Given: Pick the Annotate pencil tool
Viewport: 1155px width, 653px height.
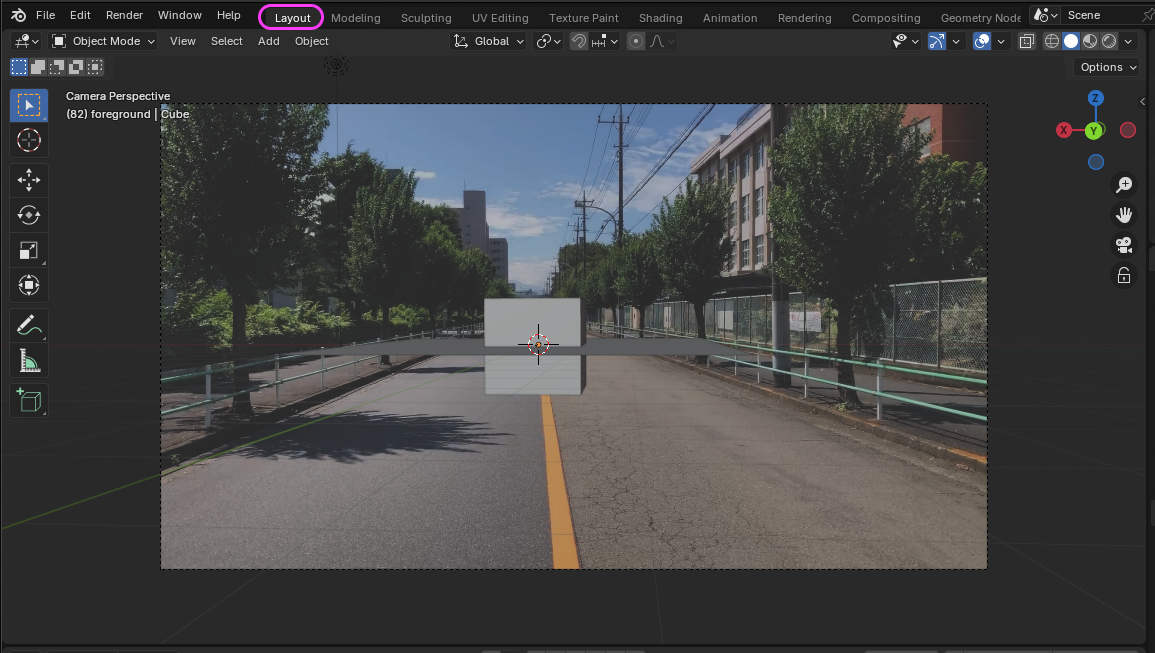Looking at the screenshot, I should pos(29,325).
